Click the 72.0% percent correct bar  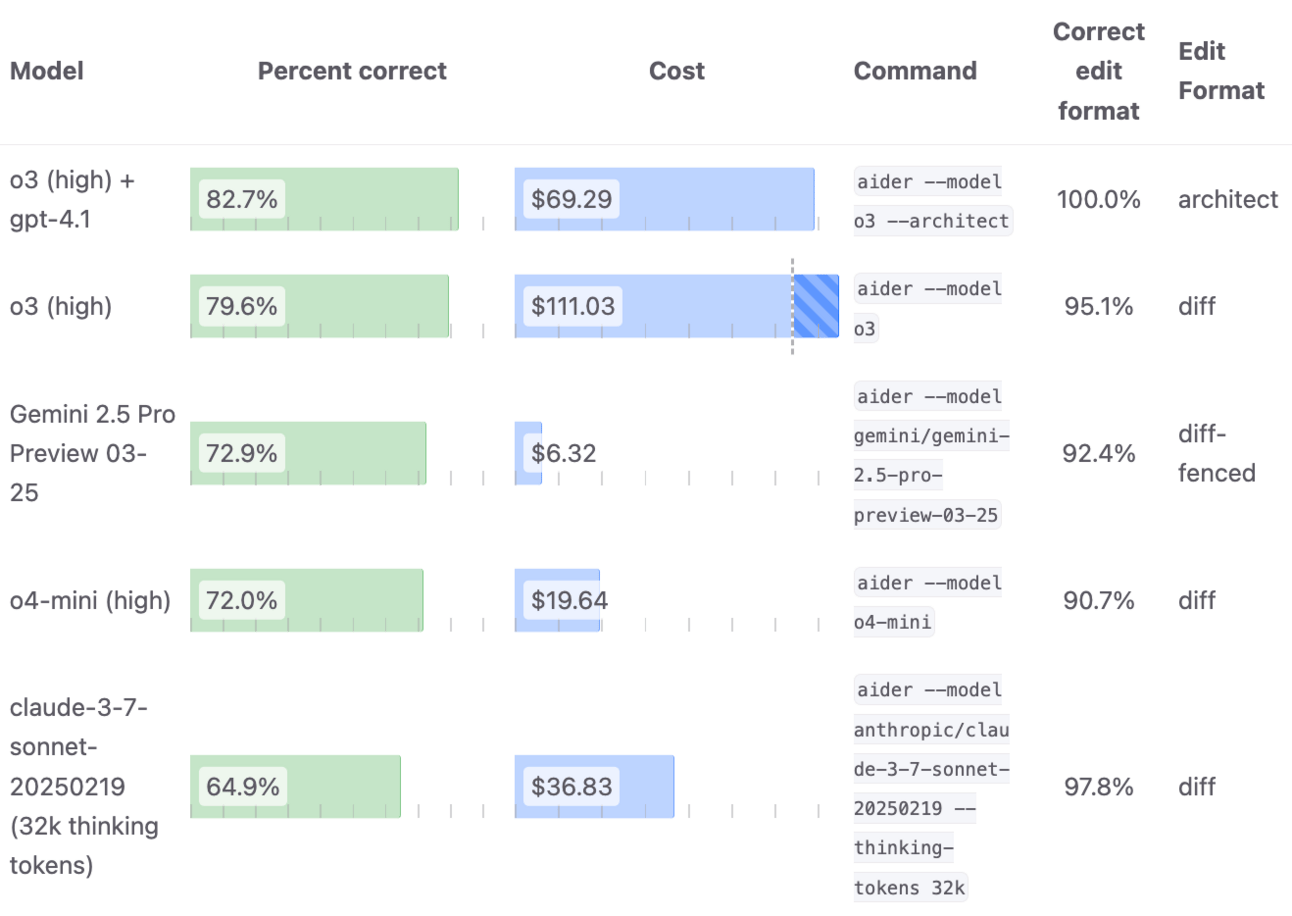306,601
